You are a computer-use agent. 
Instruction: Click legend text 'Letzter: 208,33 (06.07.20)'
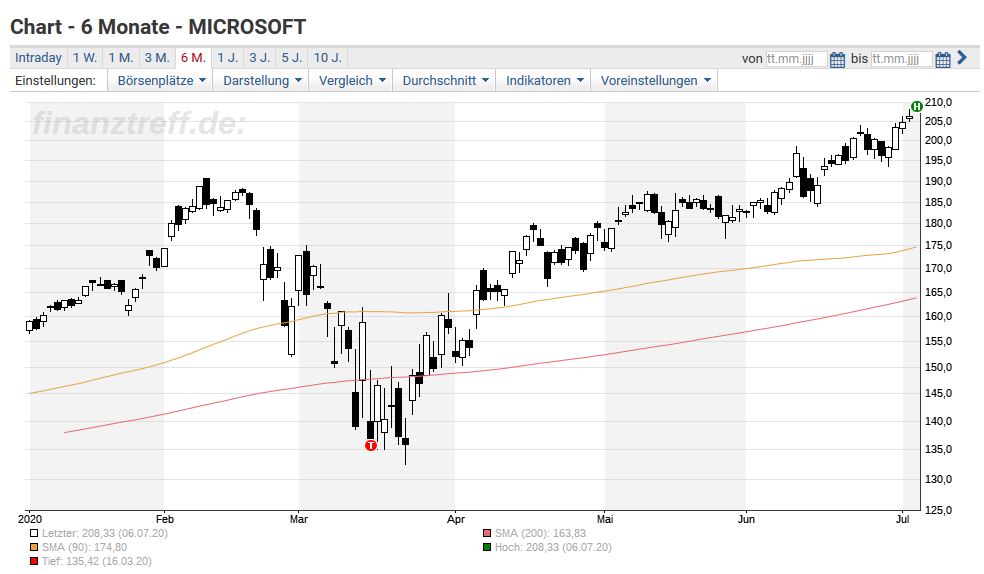tap(105, 533)
